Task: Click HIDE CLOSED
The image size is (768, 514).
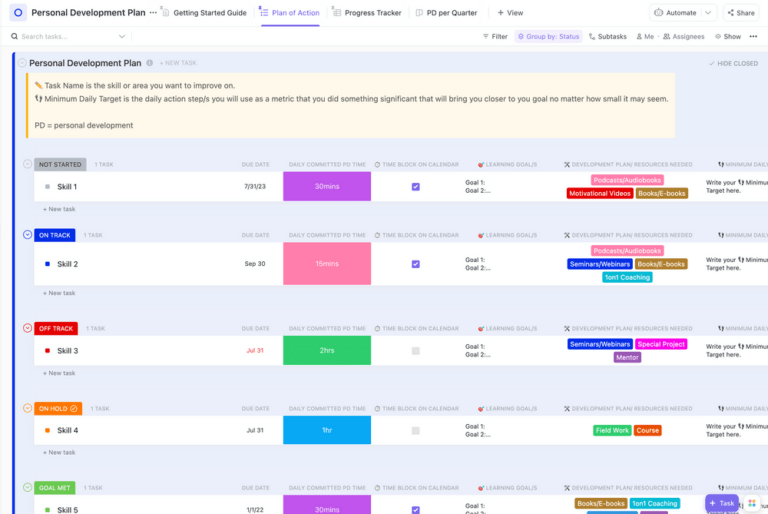Action: [x=733, y=64]
